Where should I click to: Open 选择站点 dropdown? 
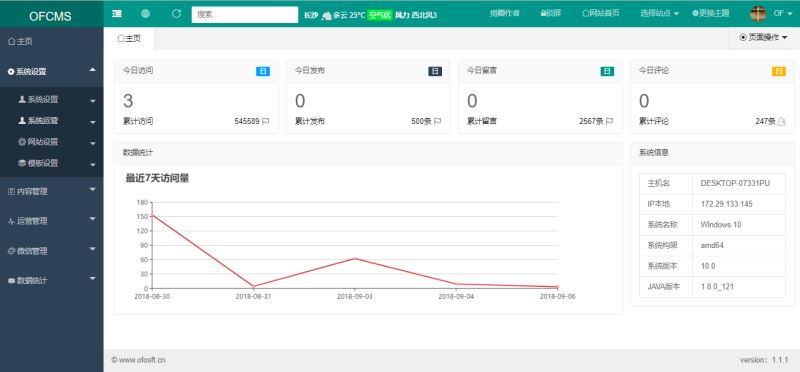coord(659,13)
